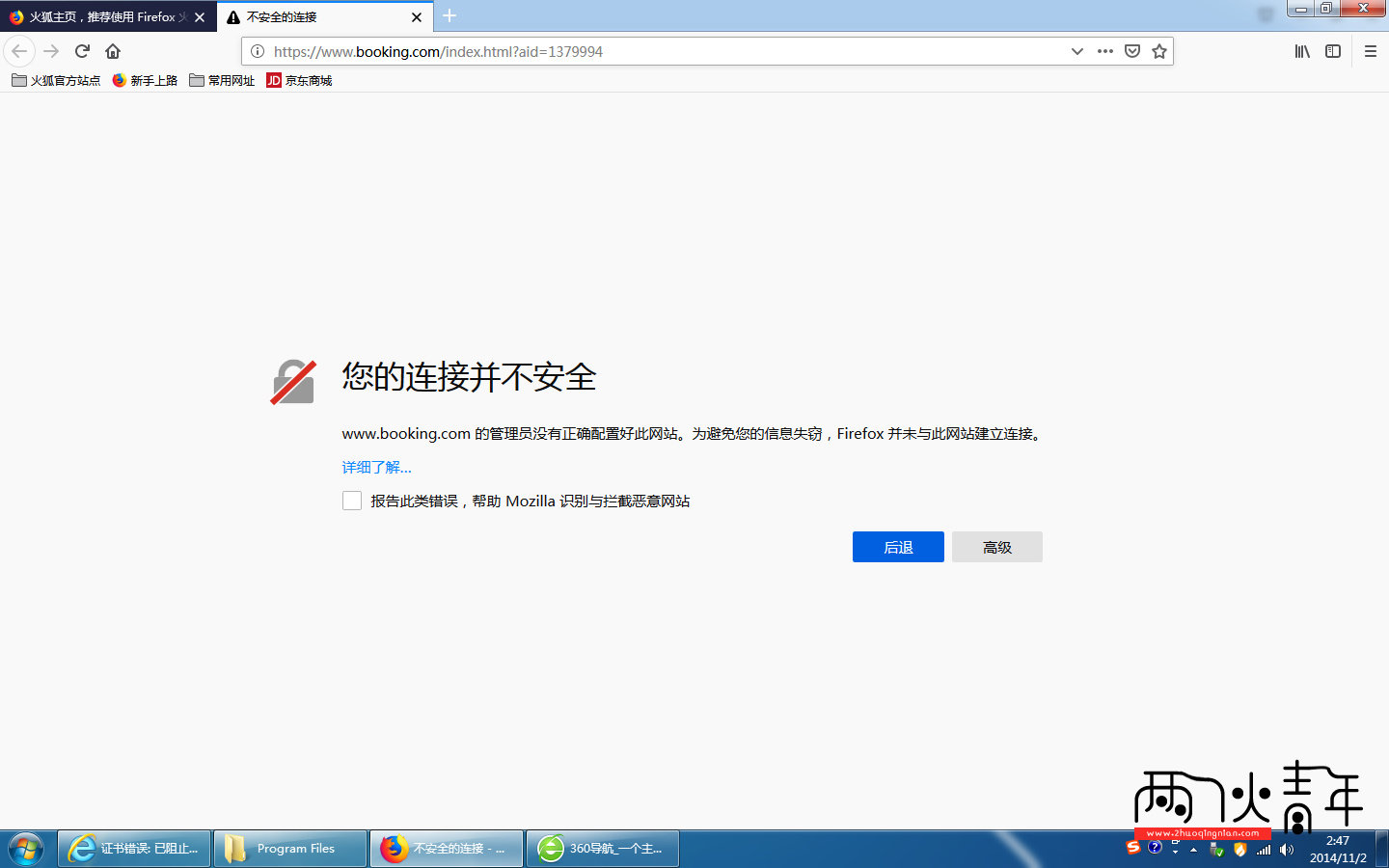
Task: Open the Firefox hamburger menu
Action: pyautogui.click(x=1371, y=51)
